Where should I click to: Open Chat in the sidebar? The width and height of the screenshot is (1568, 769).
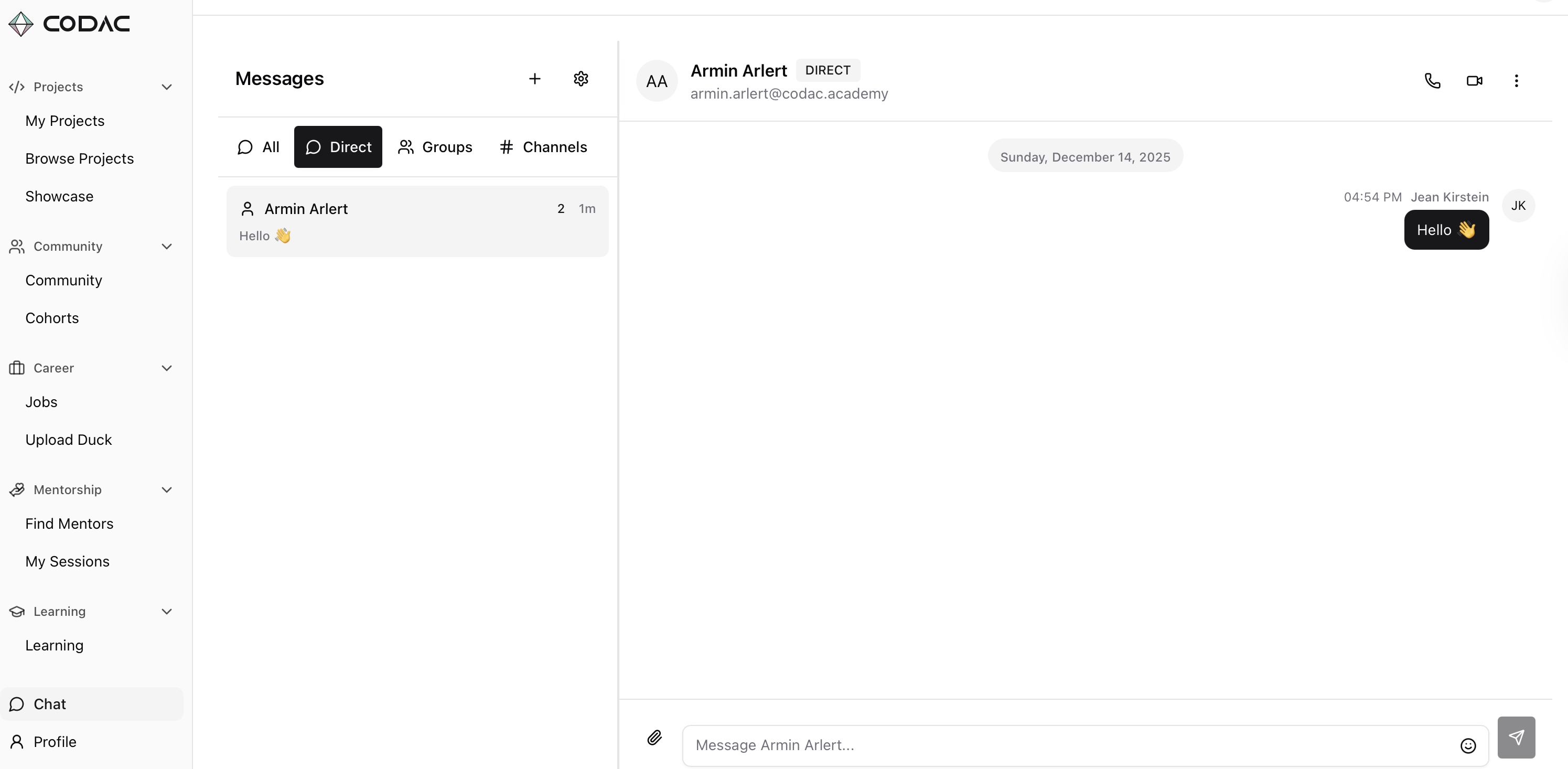[91, 704]
